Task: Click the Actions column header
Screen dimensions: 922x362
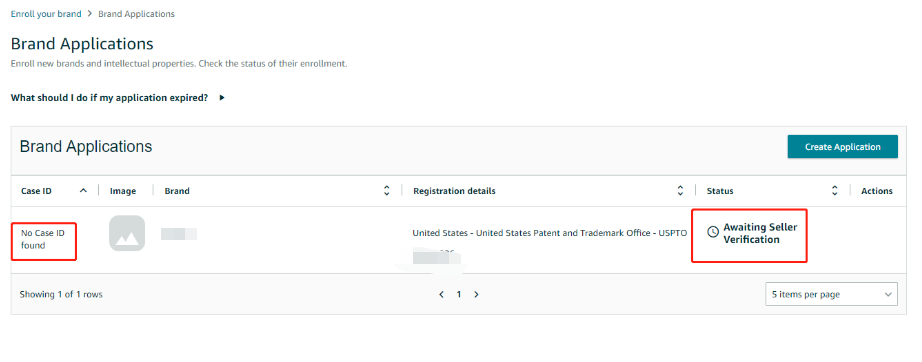Action: pos(877,191)
